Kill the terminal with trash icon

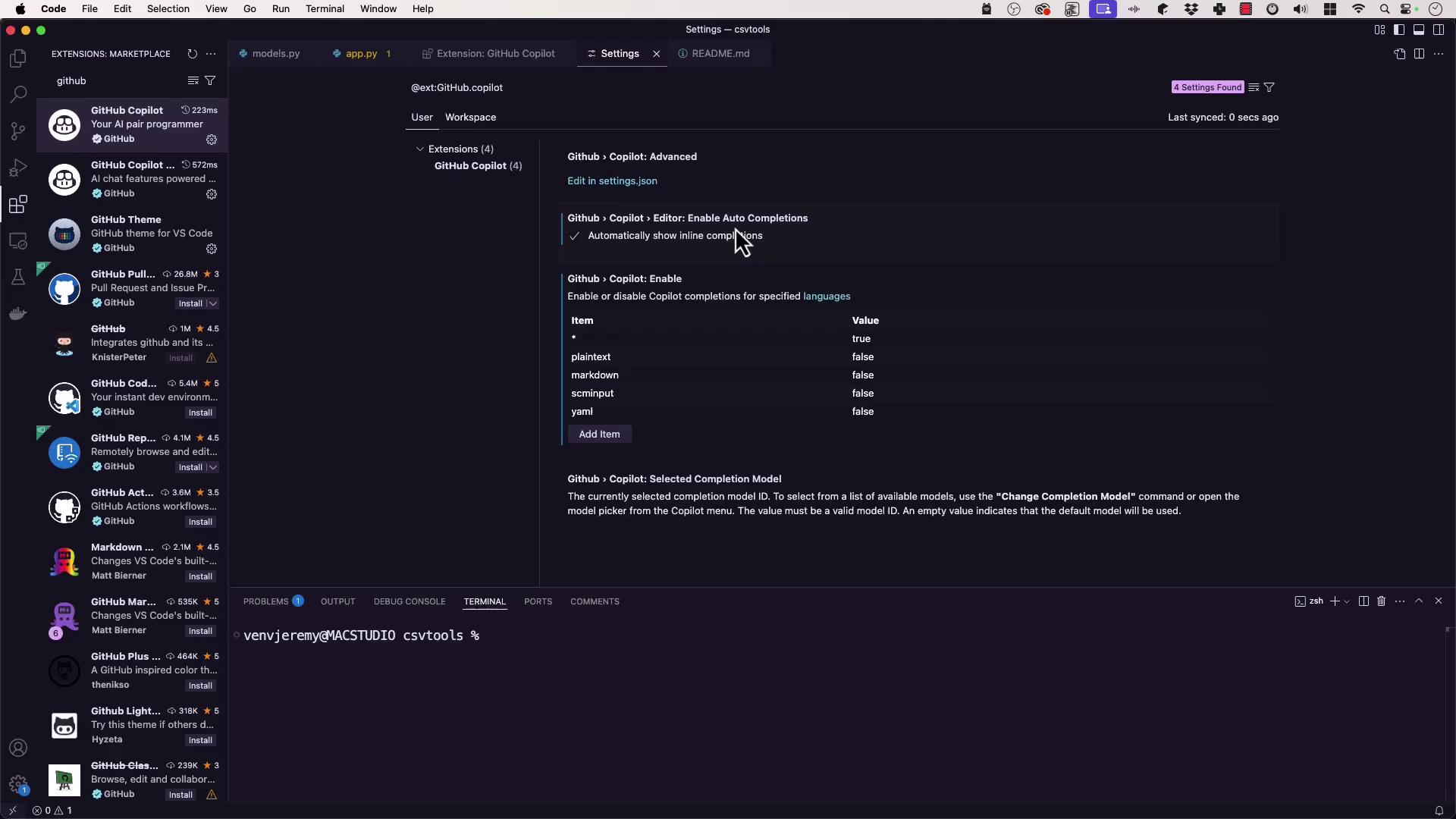point(1381,601)
